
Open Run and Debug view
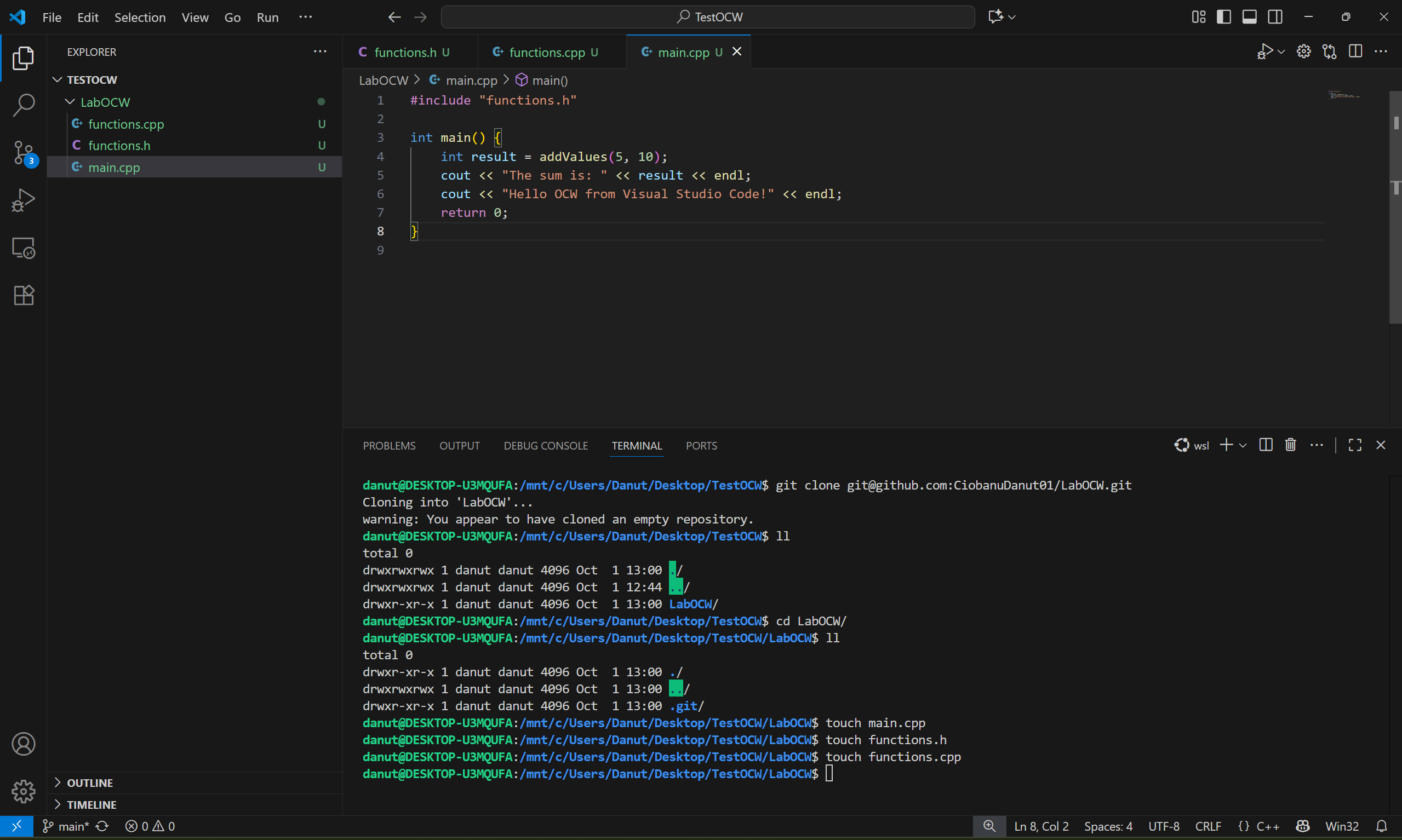pos(23,200)
